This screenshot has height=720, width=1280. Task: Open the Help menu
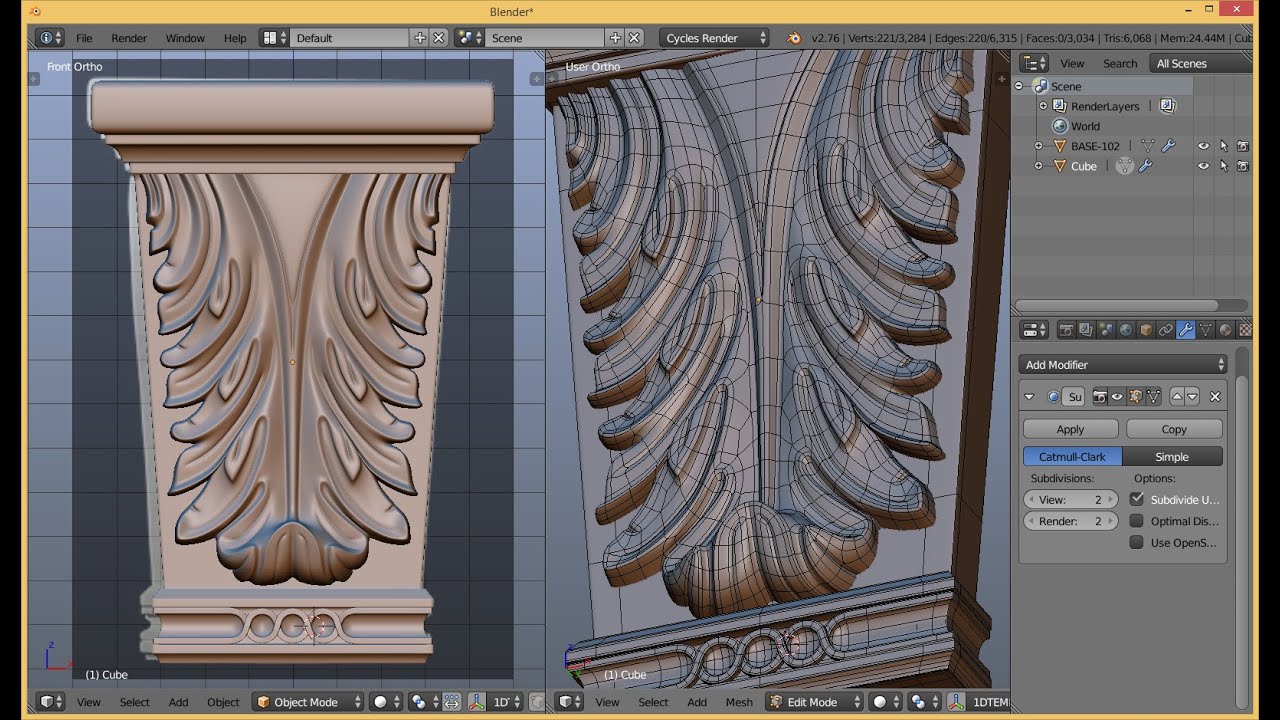pos(235,38)
